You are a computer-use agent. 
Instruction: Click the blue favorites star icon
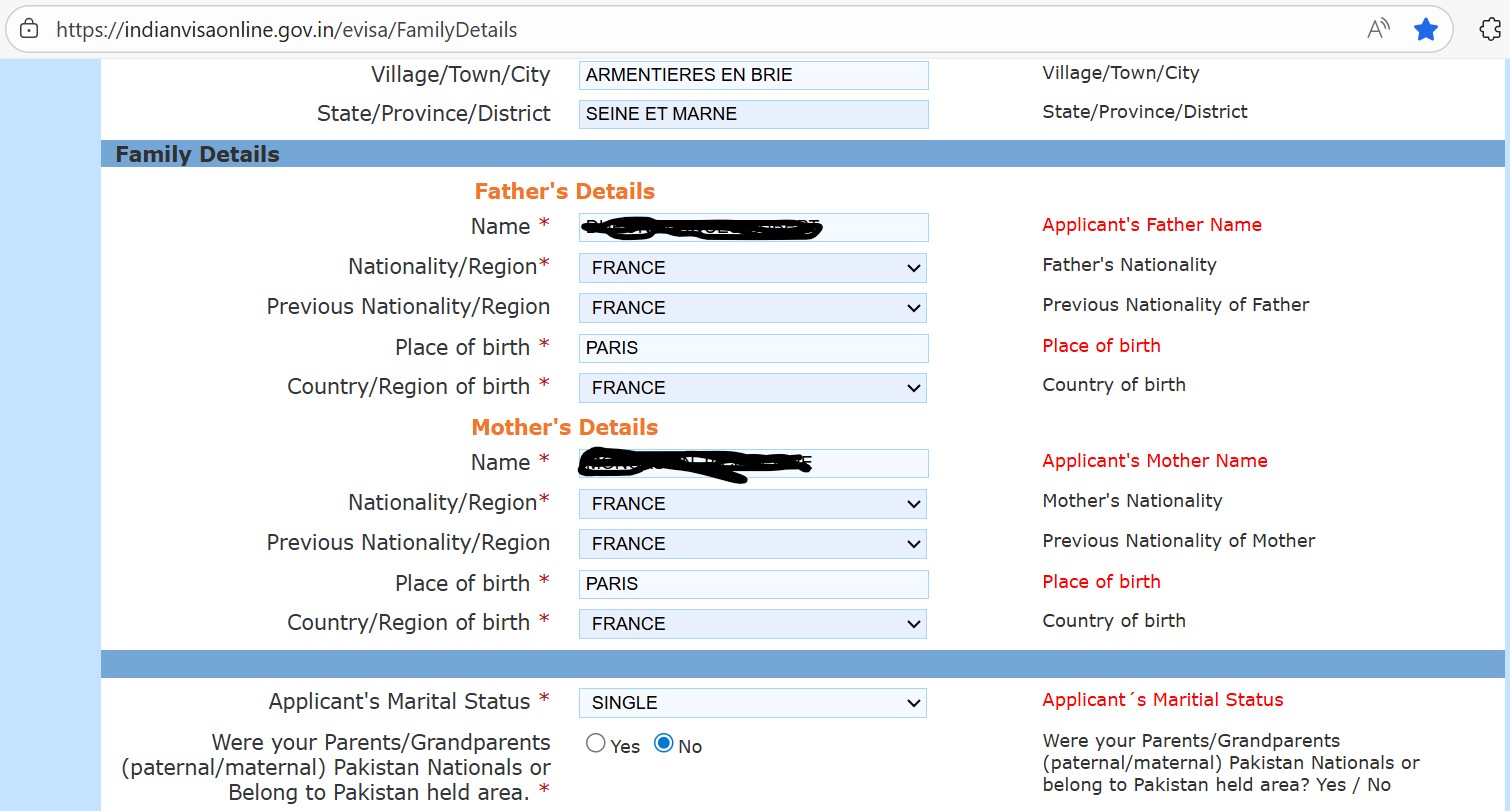click(1425, 29)
